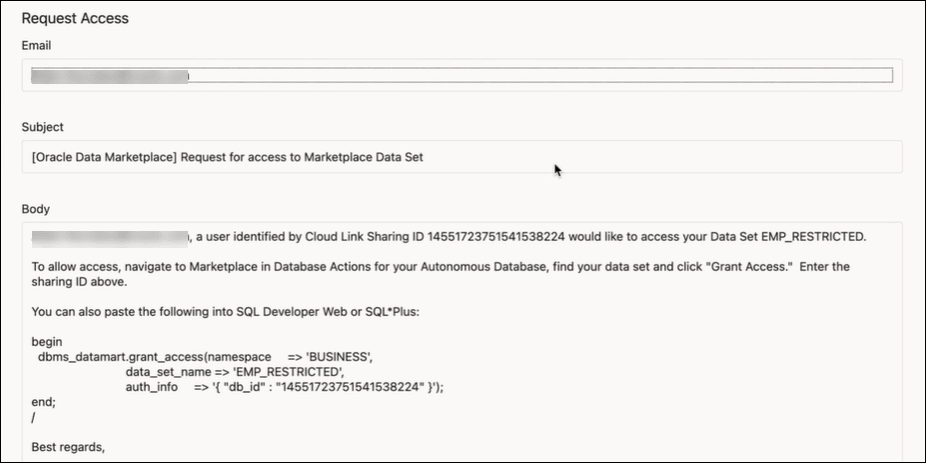This screenshot has width=926, height=463.
Task: Click the "Email" field label
Action: tap(36, 46)
